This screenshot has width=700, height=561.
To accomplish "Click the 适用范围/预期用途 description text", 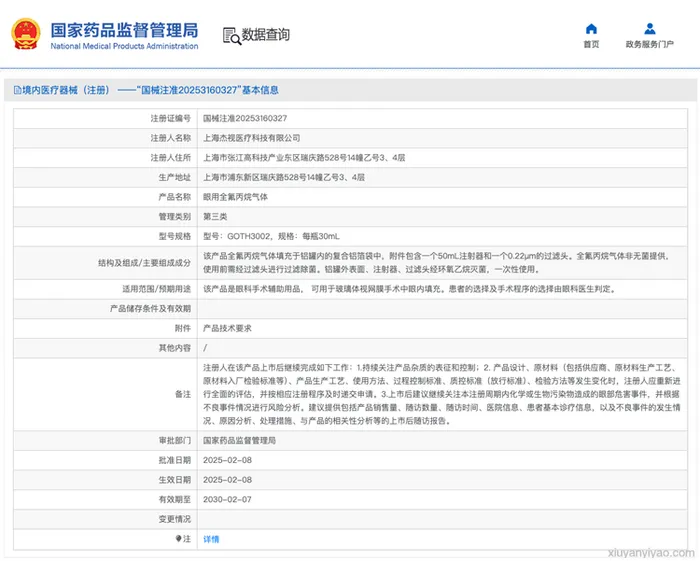I will (410, 289).
